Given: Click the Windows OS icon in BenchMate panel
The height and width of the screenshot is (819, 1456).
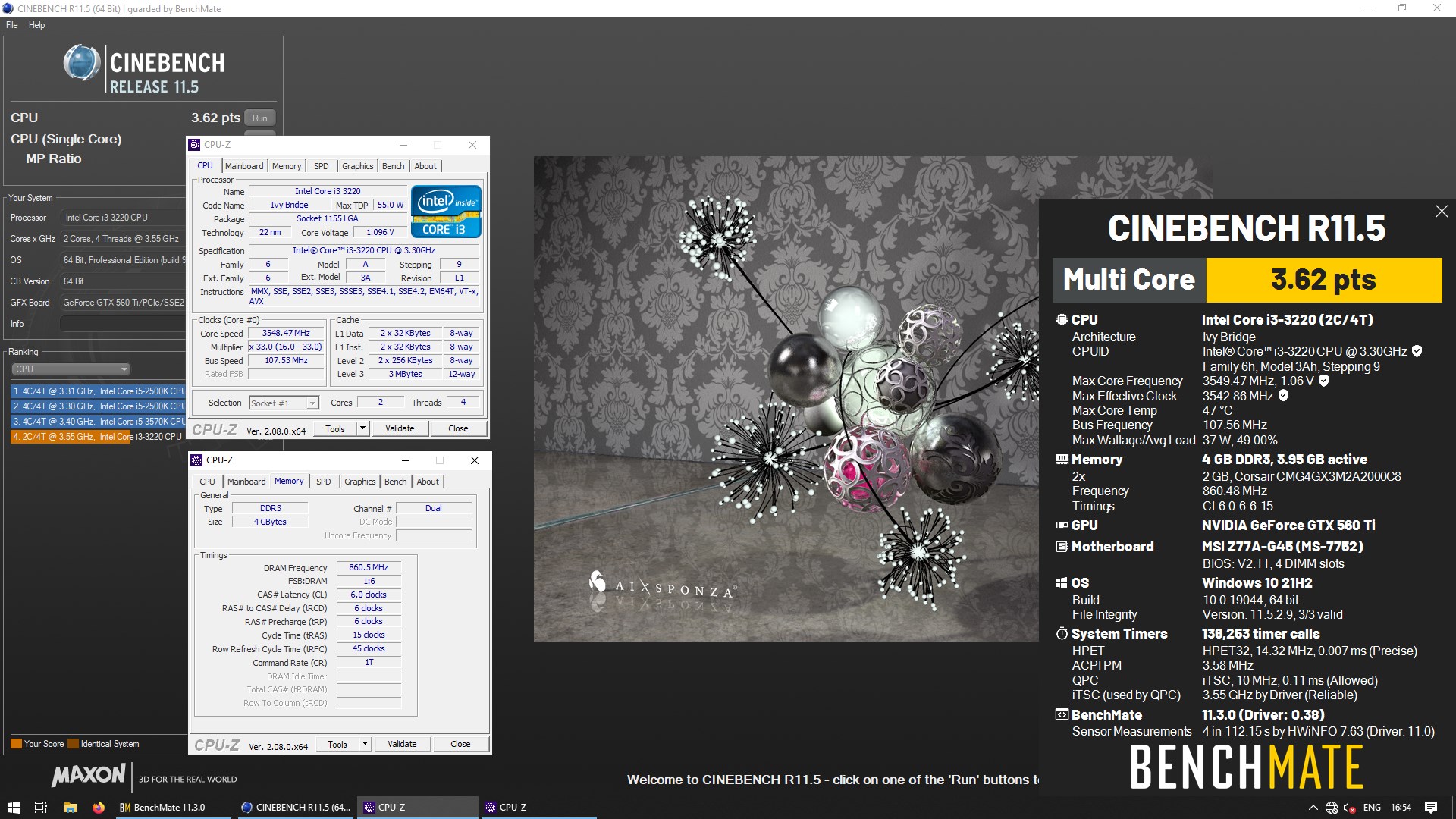Looking at the screenshot, I should click(x=1062, y=583).
